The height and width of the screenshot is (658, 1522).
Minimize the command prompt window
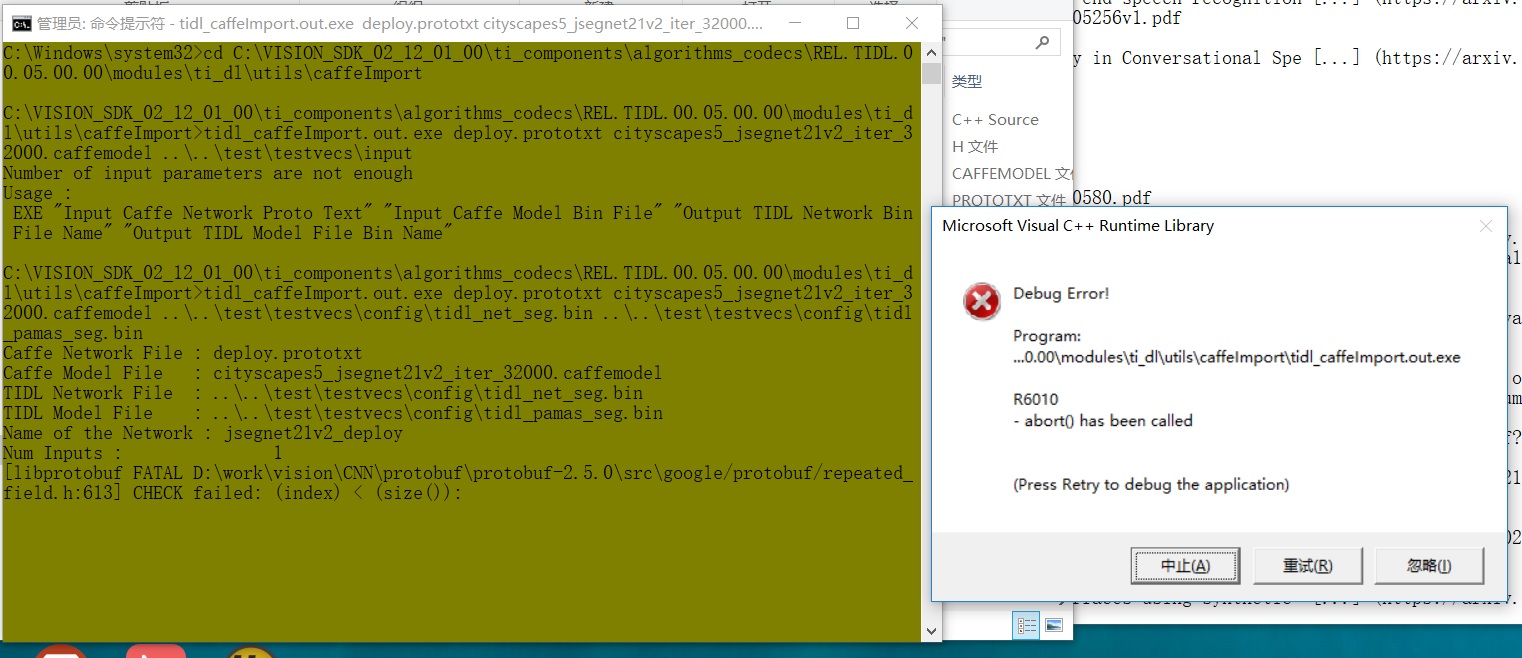797,23
